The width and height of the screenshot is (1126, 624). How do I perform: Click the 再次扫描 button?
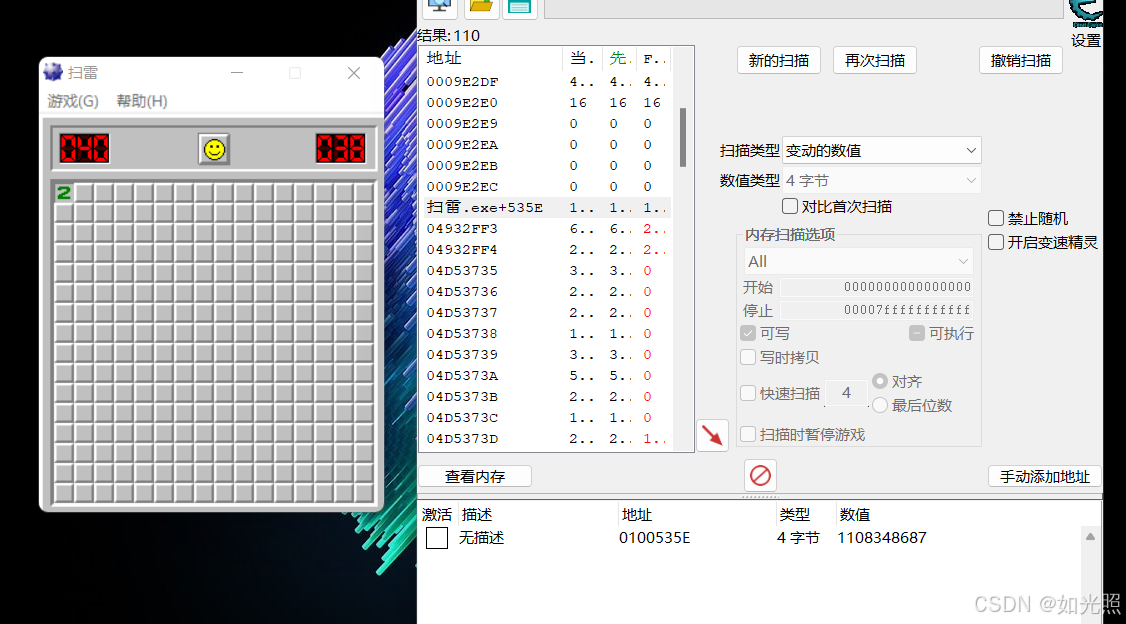click(875, 60)
